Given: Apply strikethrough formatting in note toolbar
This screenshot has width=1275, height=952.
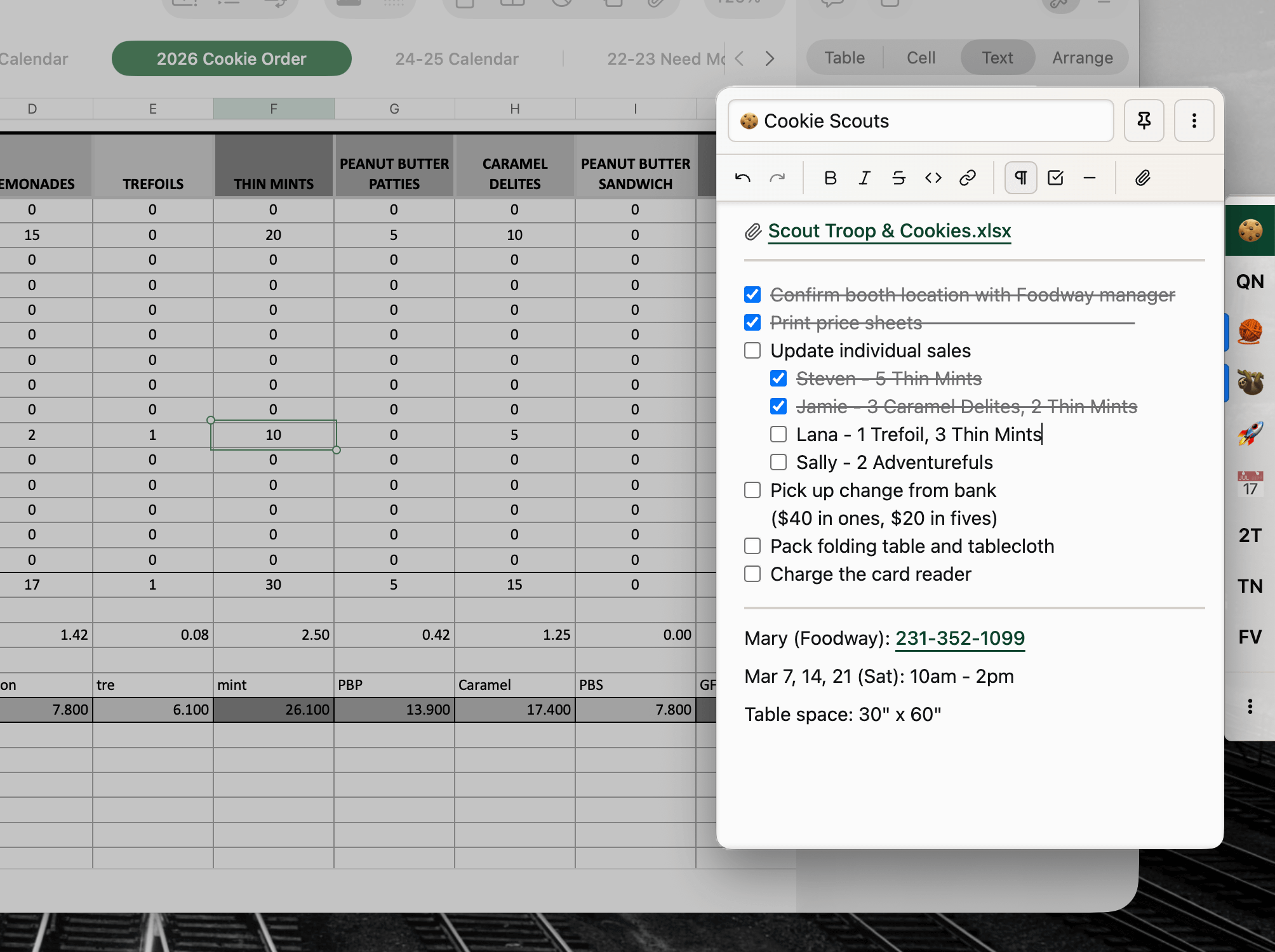Looking at the screenshot, I should pyautogui.click(x=898, y=178).
